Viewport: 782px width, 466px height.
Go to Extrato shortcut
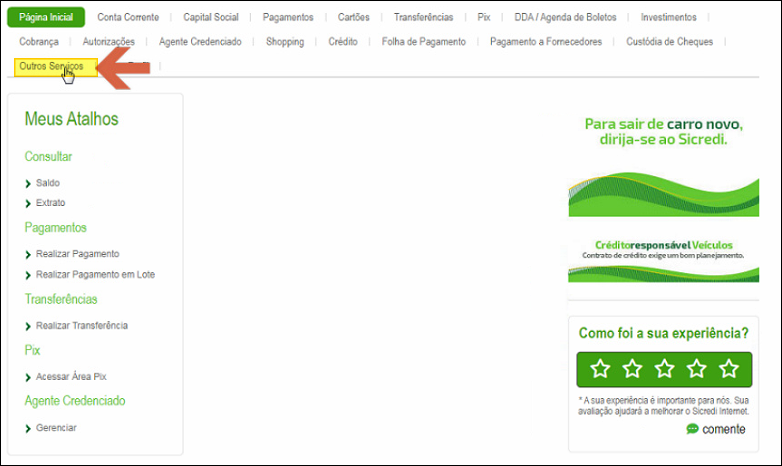tap(50, 203)
